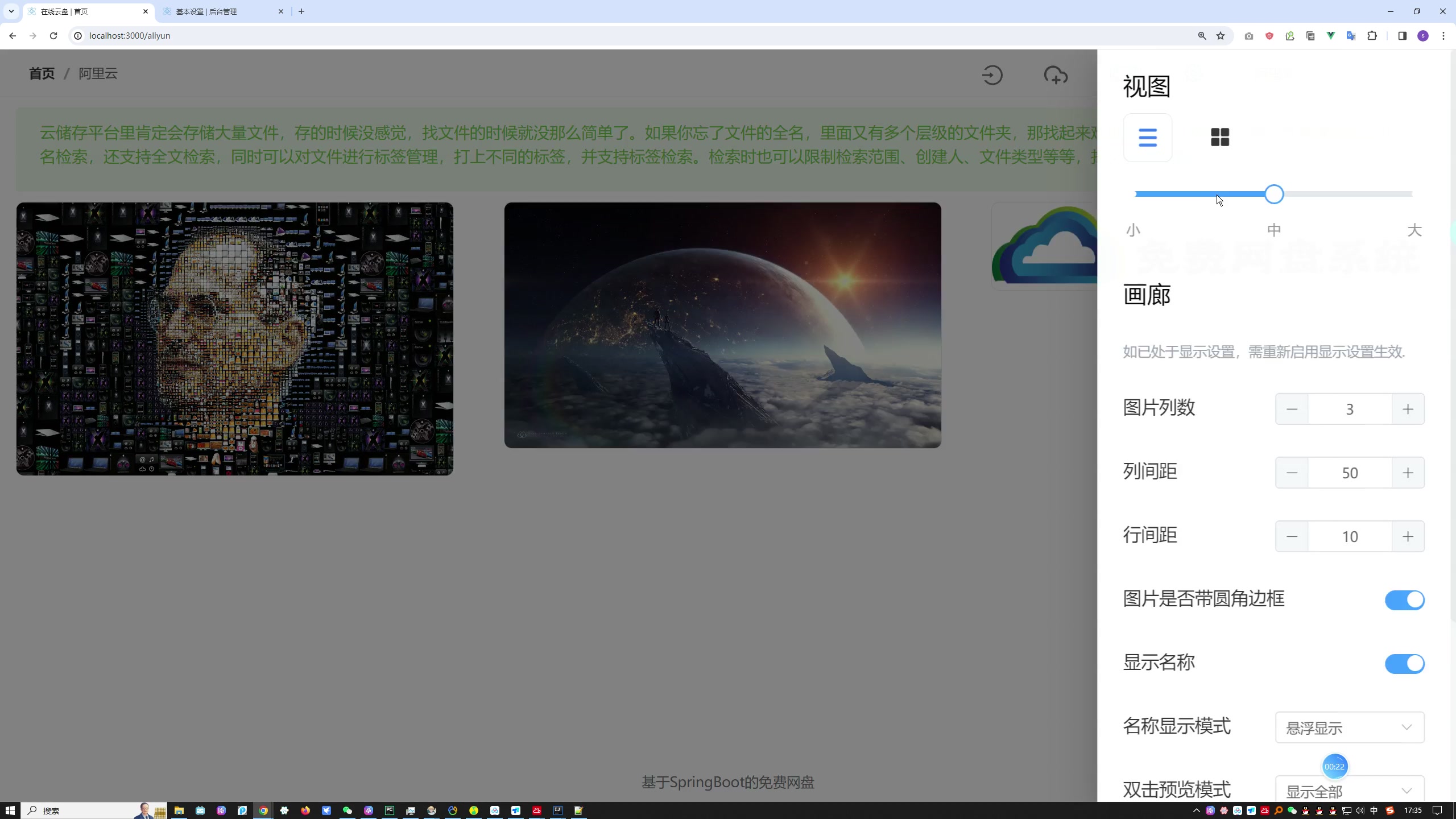Open Firefox from taskbar
Viewport: 1456px width, 819px height.
(305, 810)
